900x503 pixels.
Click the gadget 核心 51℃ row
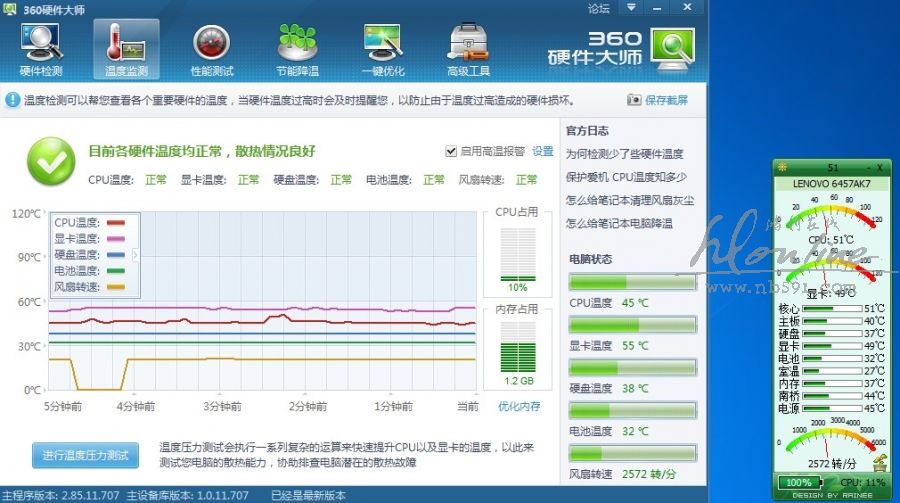click(831, 308)
